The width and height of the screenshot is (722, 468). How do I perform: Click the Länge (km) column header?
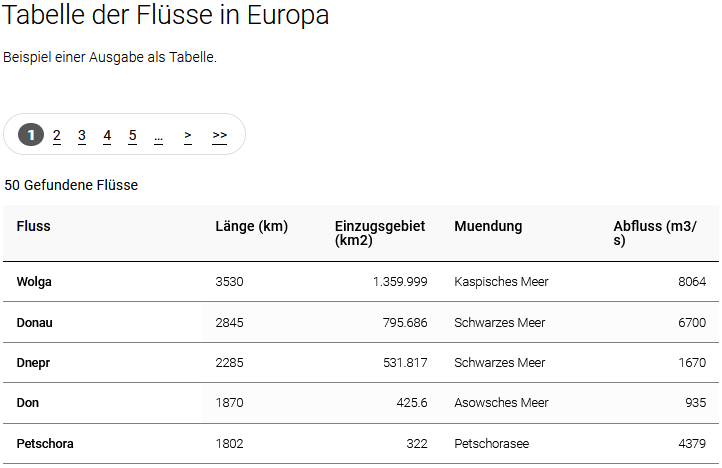pyautogui.click(x=251, y=226)
